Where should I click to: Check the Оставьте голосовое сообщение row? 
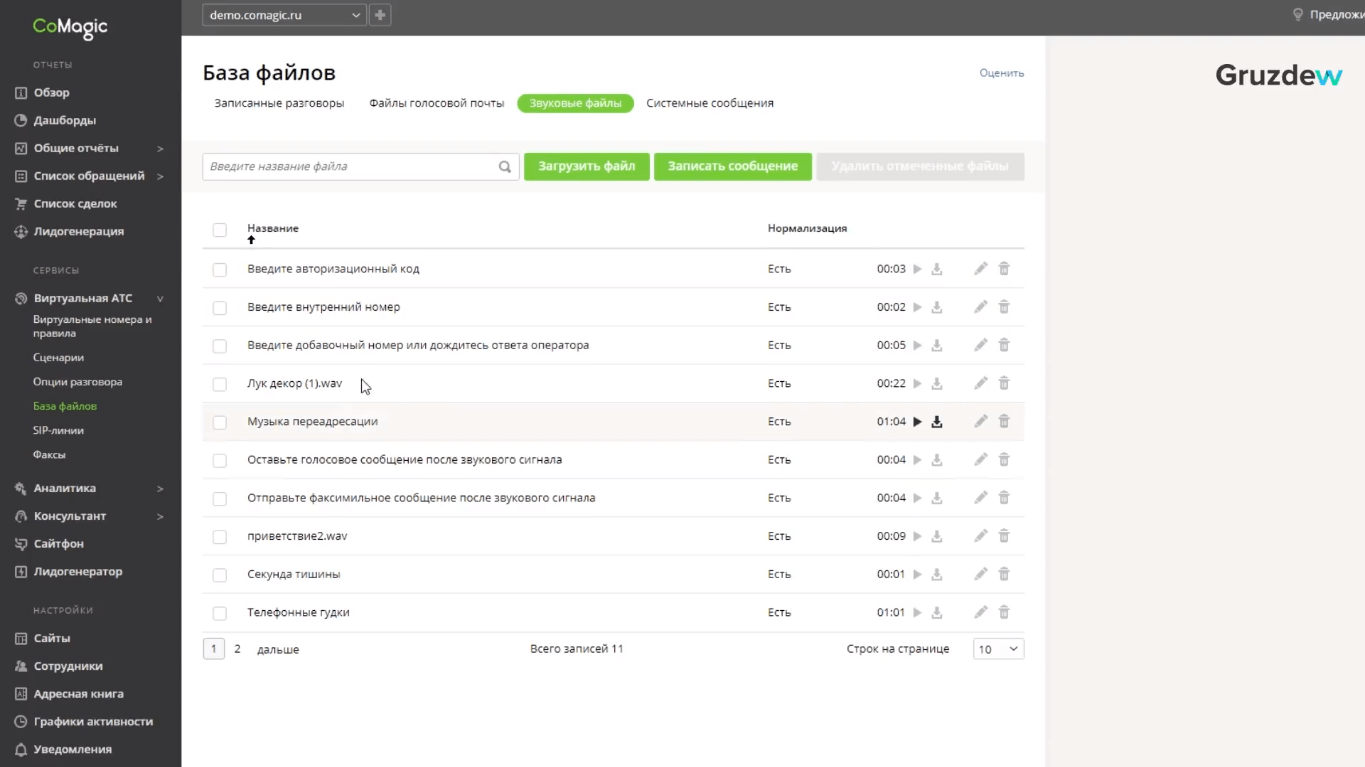point(220,461)
